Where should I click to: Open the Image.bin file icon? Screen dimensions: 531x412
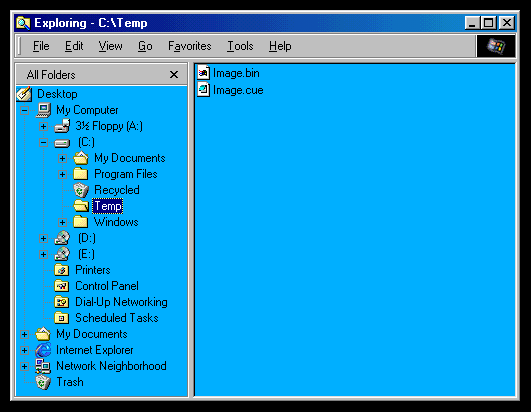pos(204,73)
